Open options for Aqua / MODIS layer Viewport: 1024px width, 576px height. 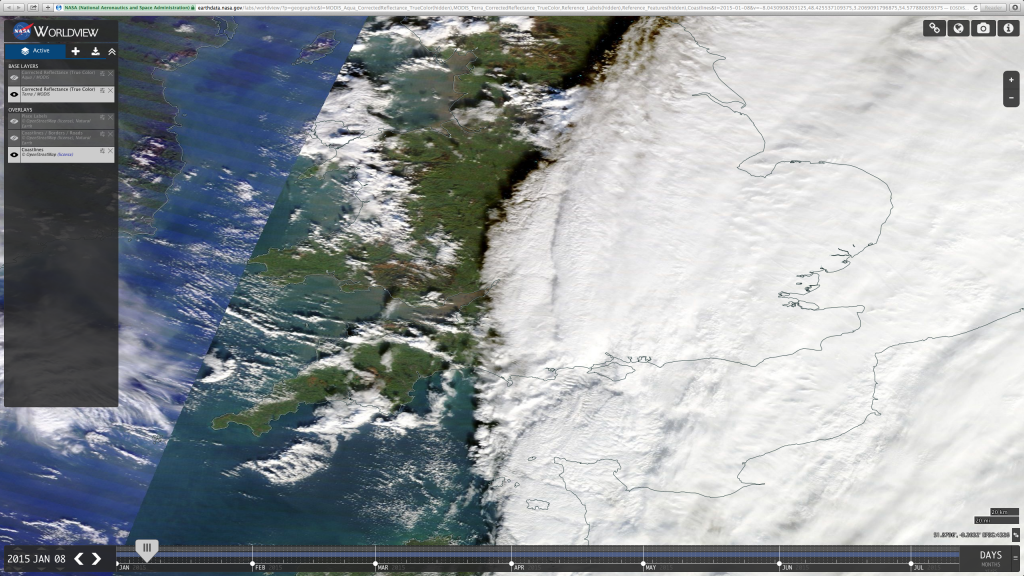[103, 74]
